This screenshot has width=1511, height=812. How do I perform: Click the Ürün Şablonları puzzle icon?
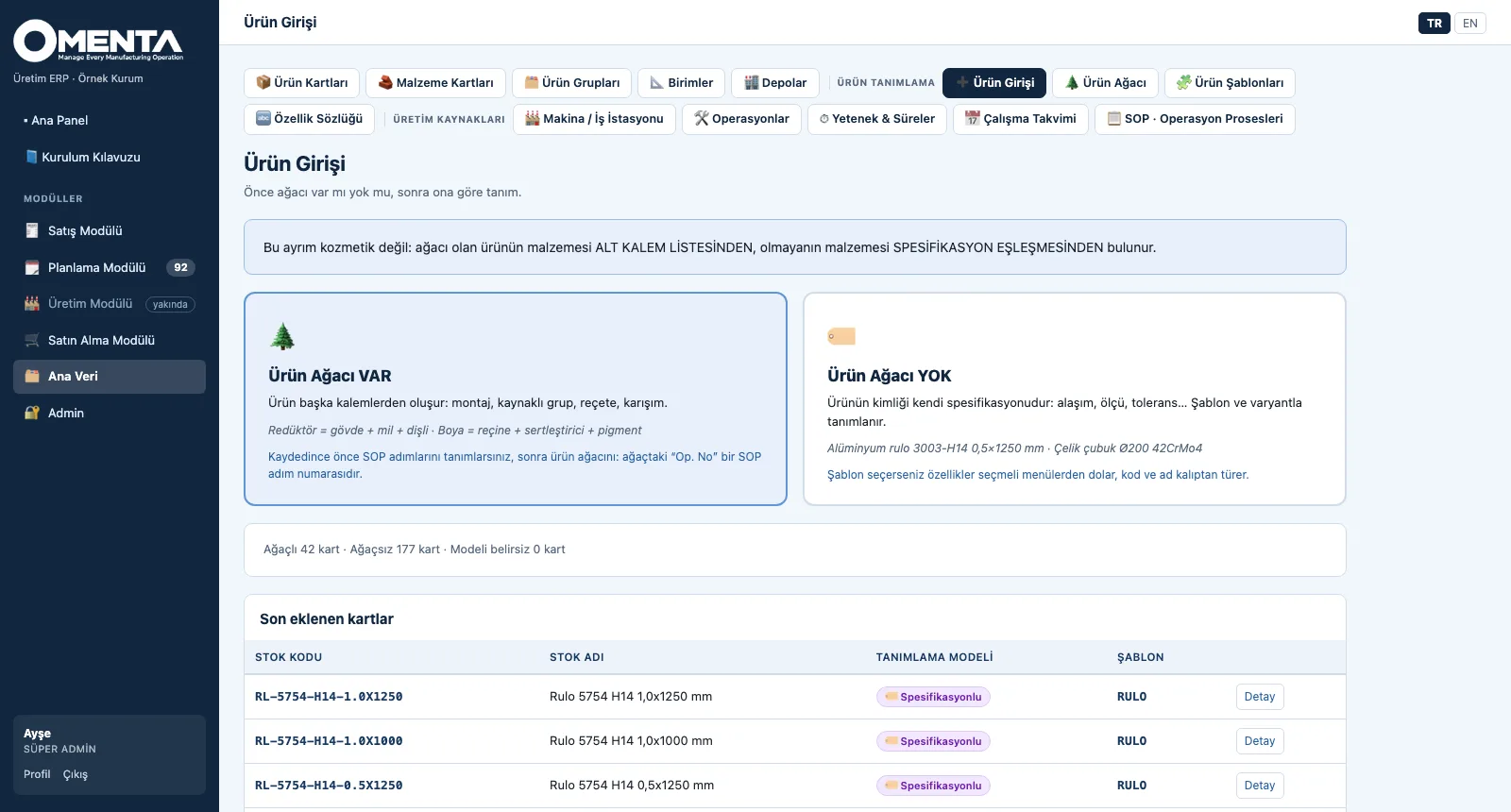point(1184,82)
